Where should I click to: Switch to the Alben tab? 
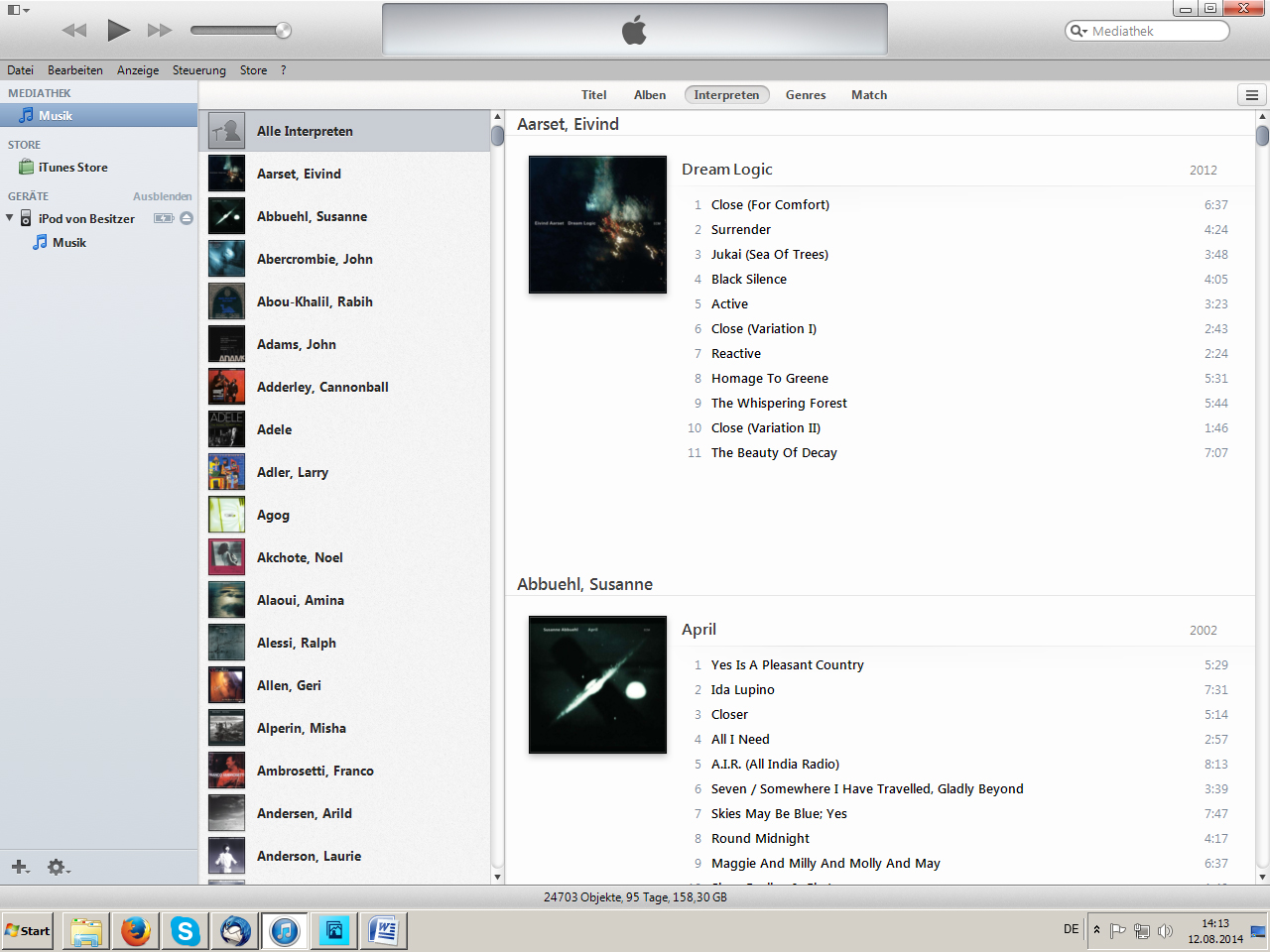coord(650,95)
